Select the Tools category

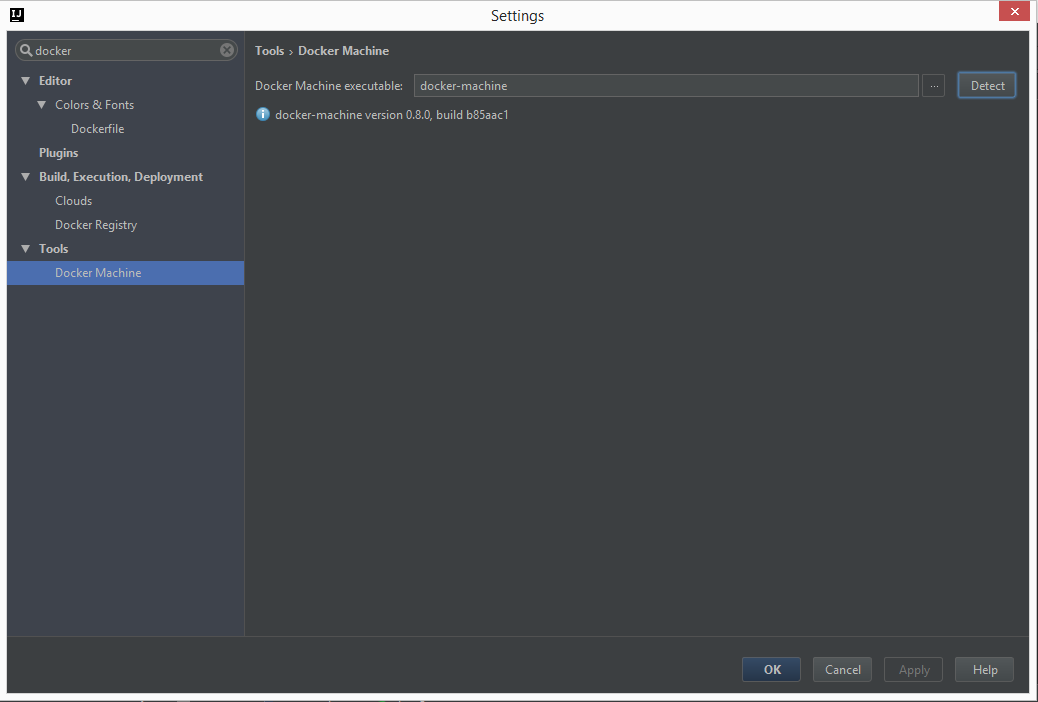tap(54, 249)
